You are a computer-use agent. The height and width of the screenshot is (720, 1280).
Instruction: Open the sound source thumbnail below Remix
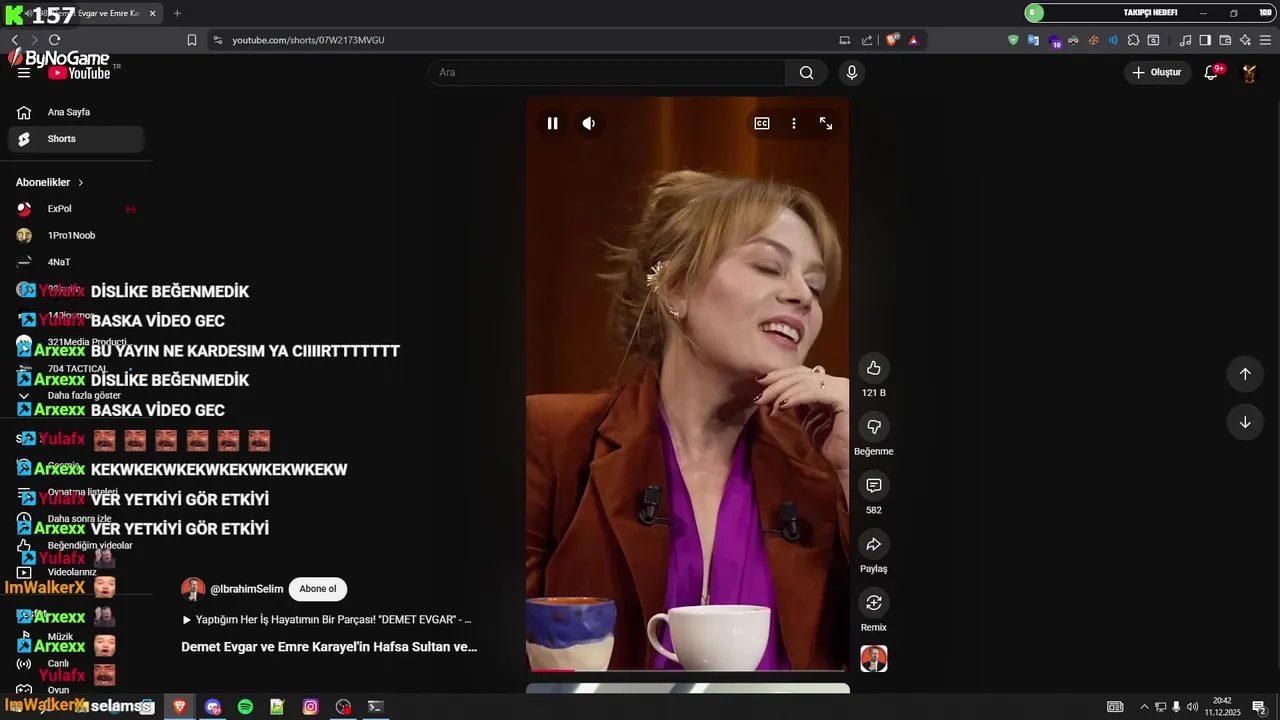click(874, 659)
